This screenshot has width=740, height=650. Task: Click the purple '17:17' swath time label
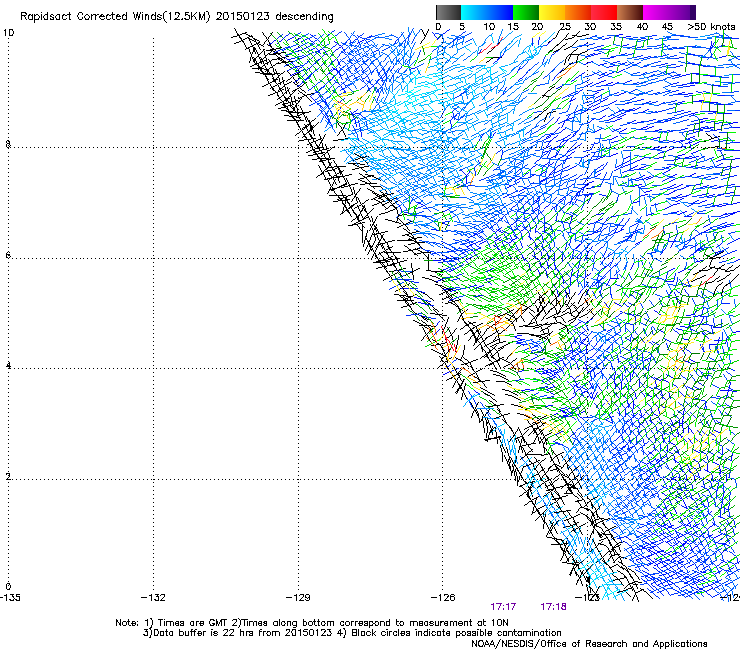point(503,607)
